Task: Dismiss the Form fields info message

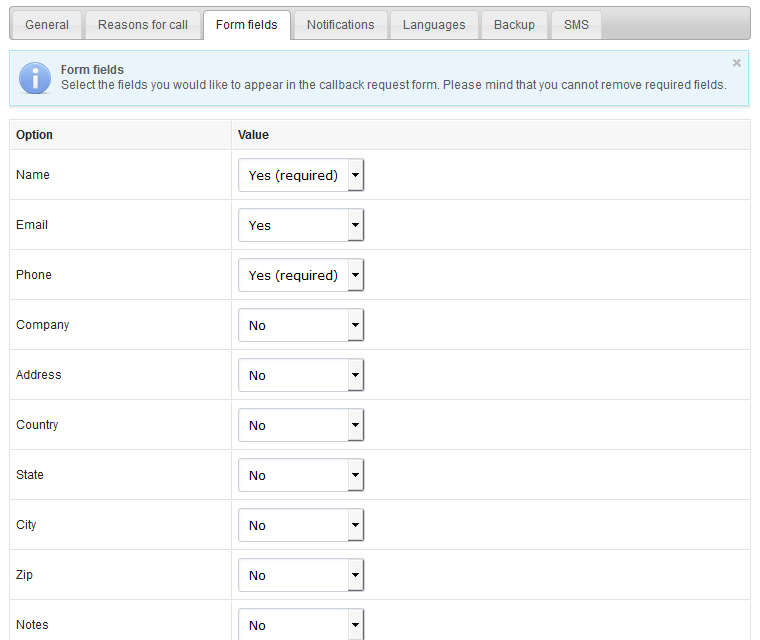Action: (737, 63)
